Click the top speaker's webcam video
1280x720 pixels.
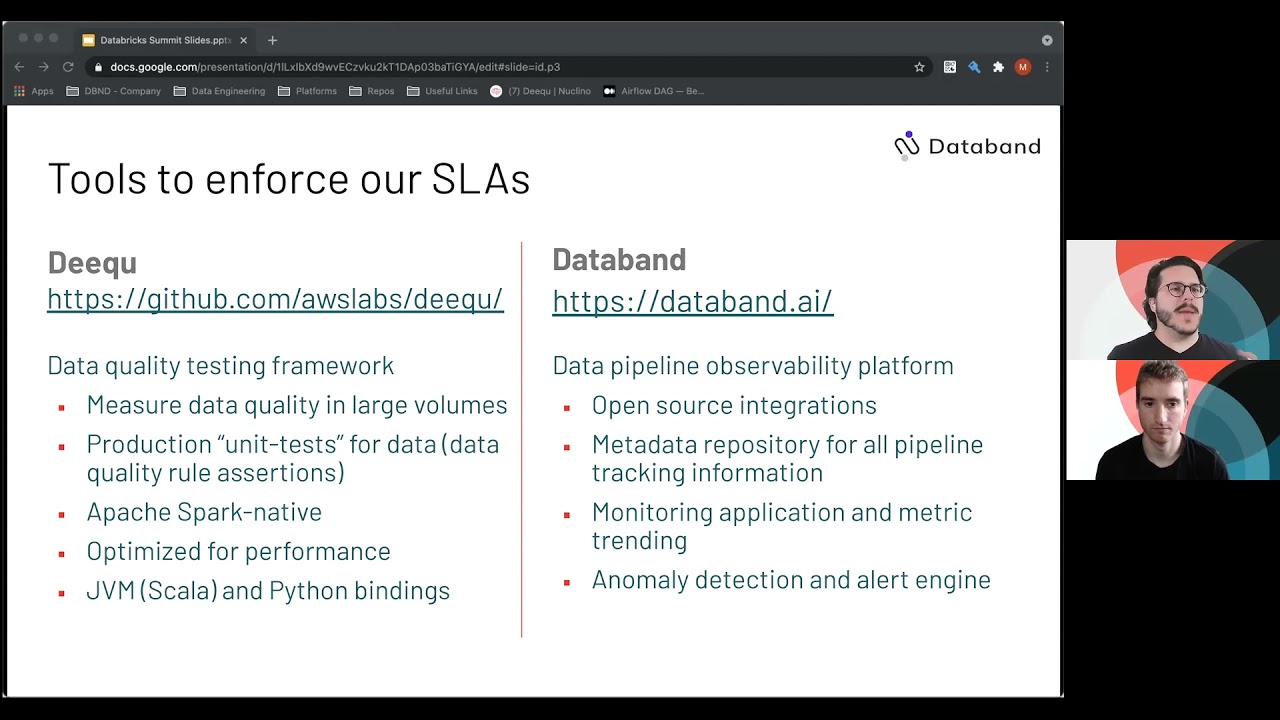1173,300
